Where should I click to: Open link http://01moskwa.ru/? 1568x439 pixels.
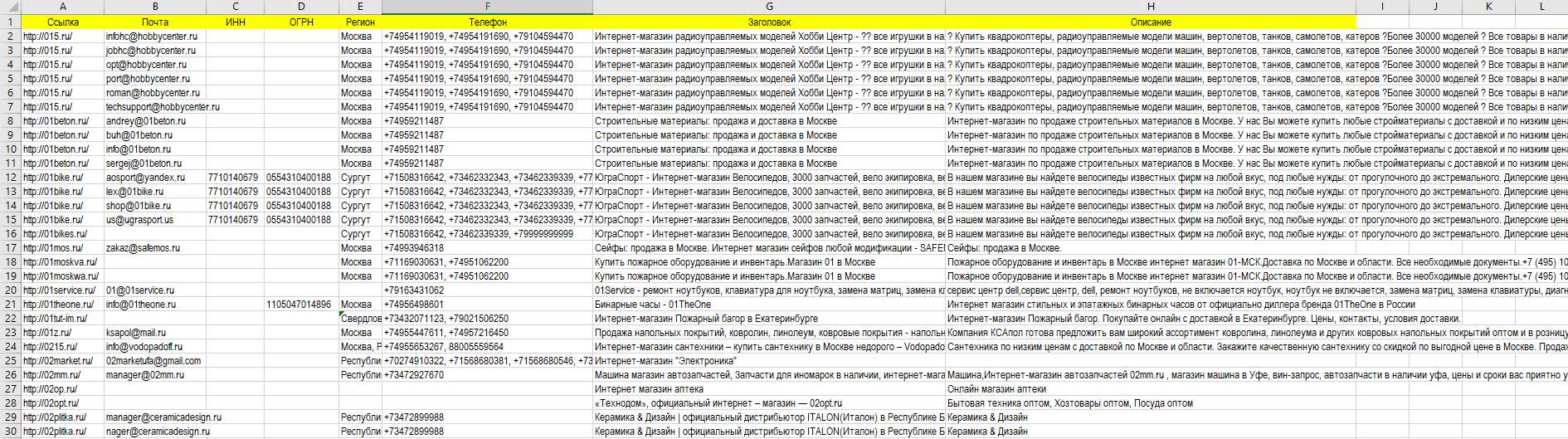point(61,276)
